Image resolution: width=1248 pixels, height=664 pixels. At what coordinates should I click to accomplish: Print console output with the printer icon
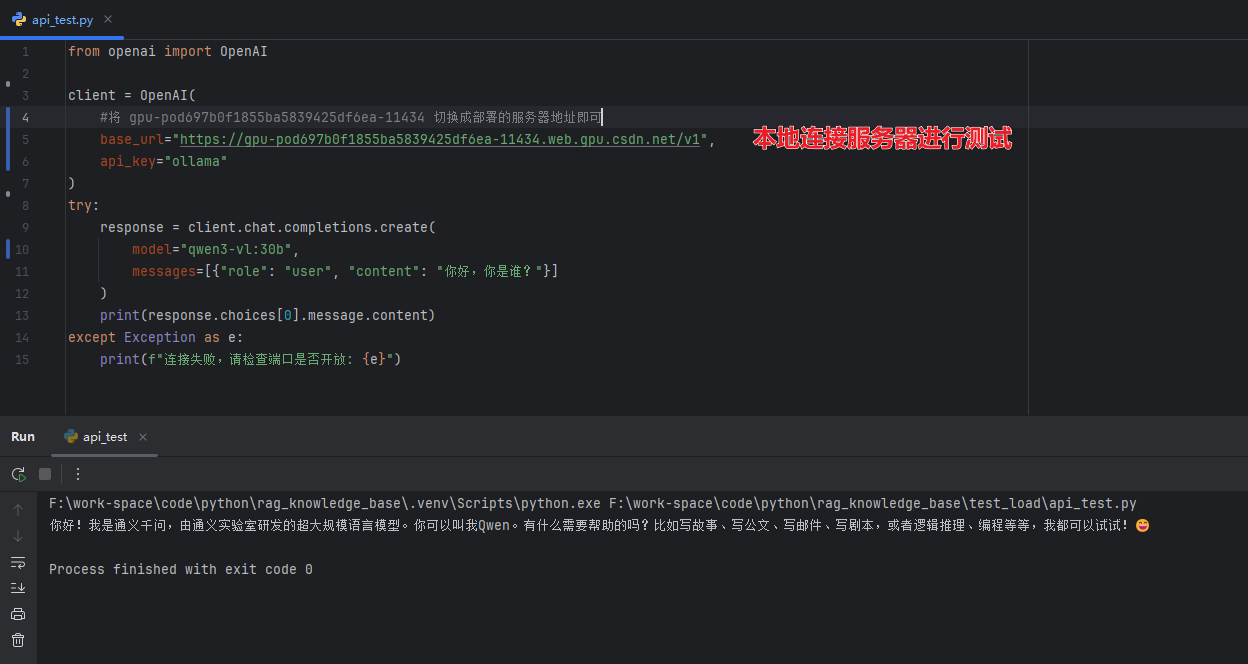click(x=18, y=614)
